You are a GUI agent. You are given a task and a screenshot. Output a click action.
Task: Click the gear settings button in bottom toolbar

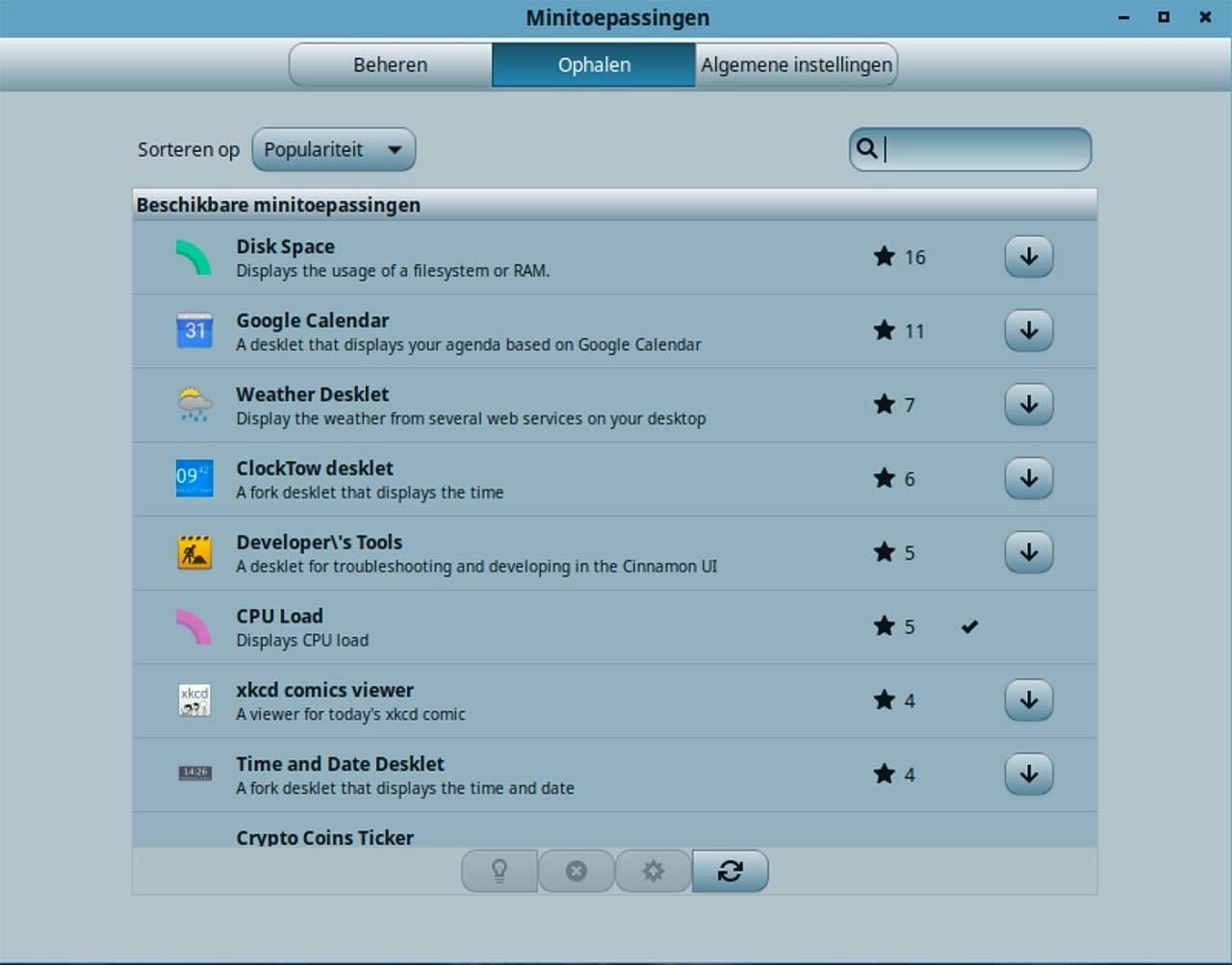tap(654, 871)
